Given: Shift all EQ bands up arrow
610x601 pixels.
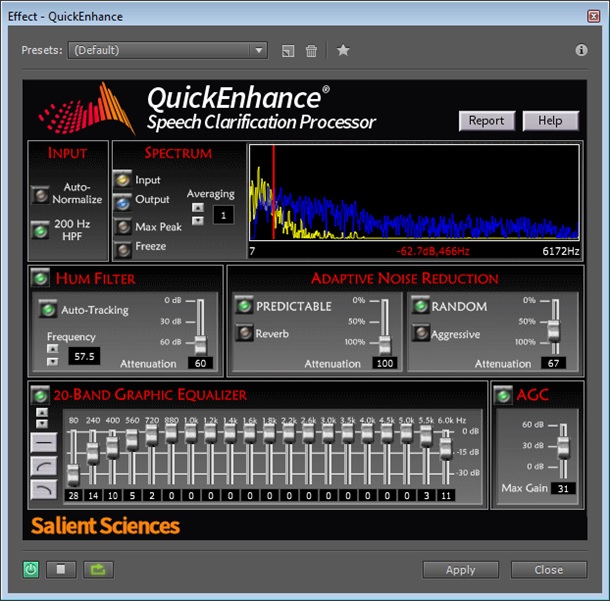Looking at the screenshot, I should pyautogui.click(x=42, y=412).
